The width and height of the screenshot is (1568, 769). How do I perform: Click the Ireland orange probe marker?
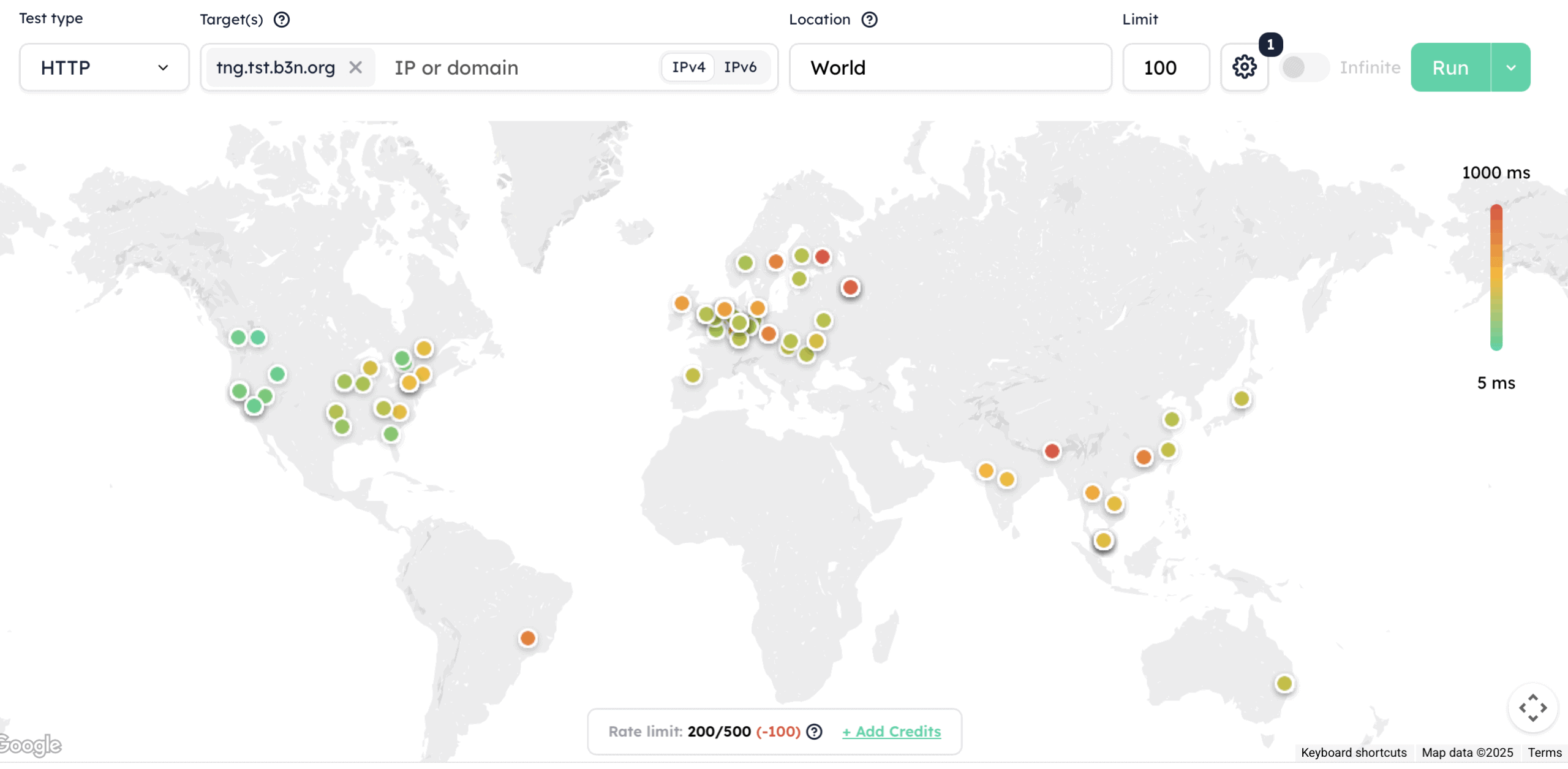682,303
